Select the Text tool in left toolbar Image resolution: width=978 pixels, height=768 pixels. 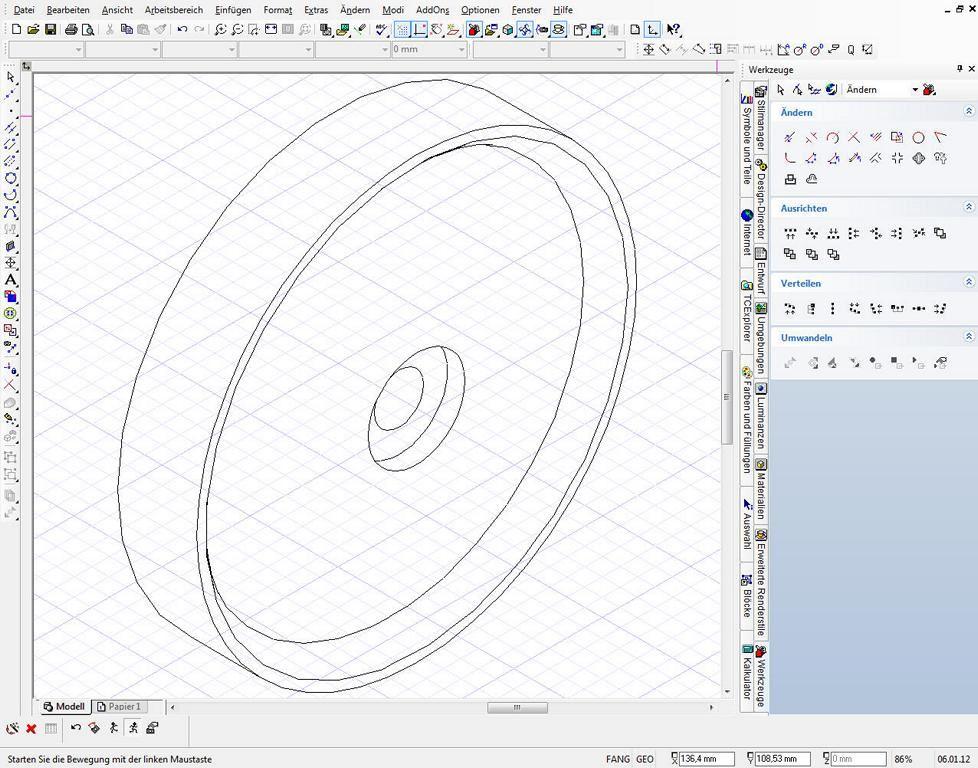tap(10, 279)
